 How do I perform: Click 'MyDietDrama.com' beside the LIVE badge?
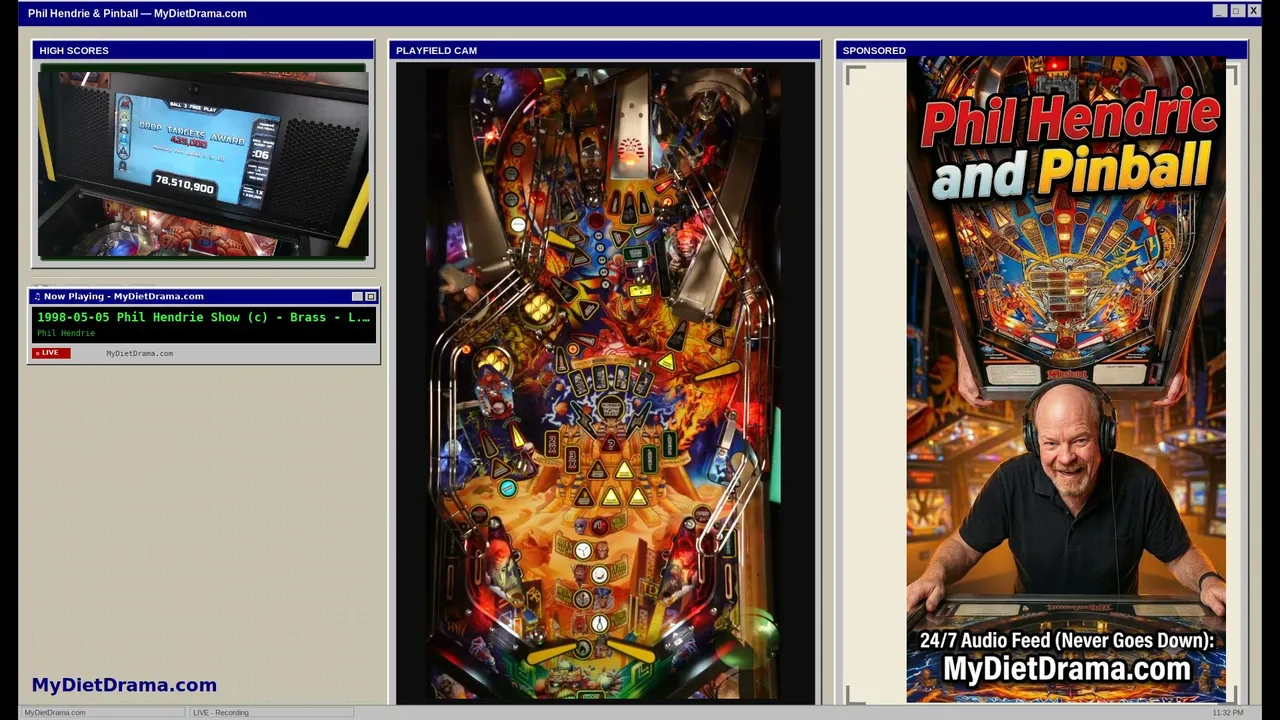139,353
